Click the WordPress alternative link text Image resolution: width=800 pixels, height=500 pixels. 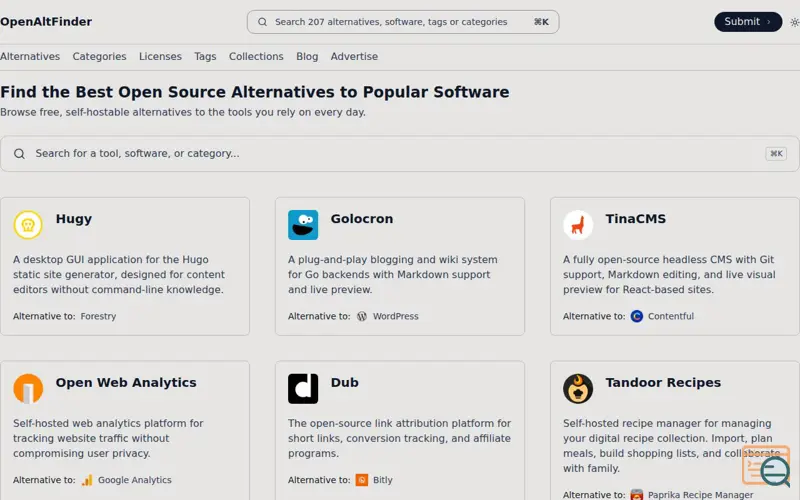[395, 316]
